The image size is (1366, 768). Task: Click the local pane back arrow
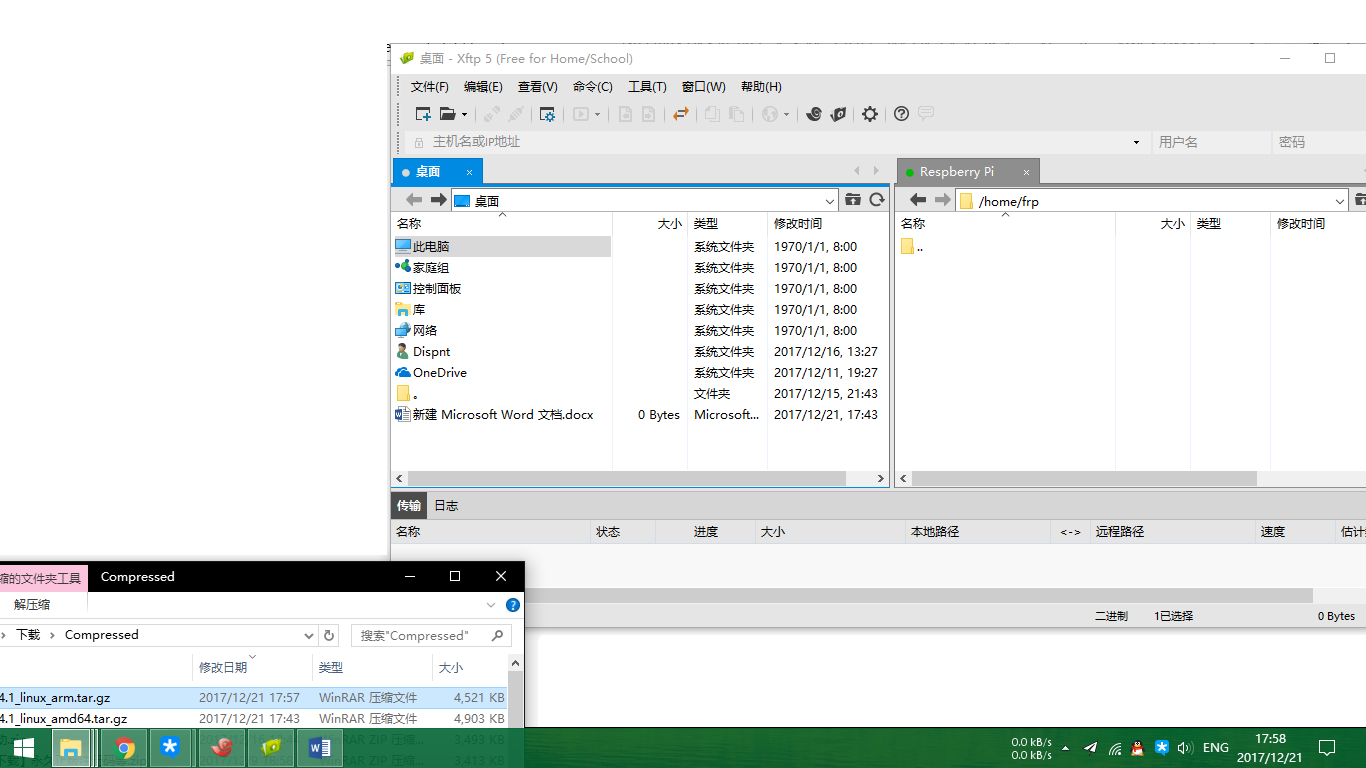point(413,200)
